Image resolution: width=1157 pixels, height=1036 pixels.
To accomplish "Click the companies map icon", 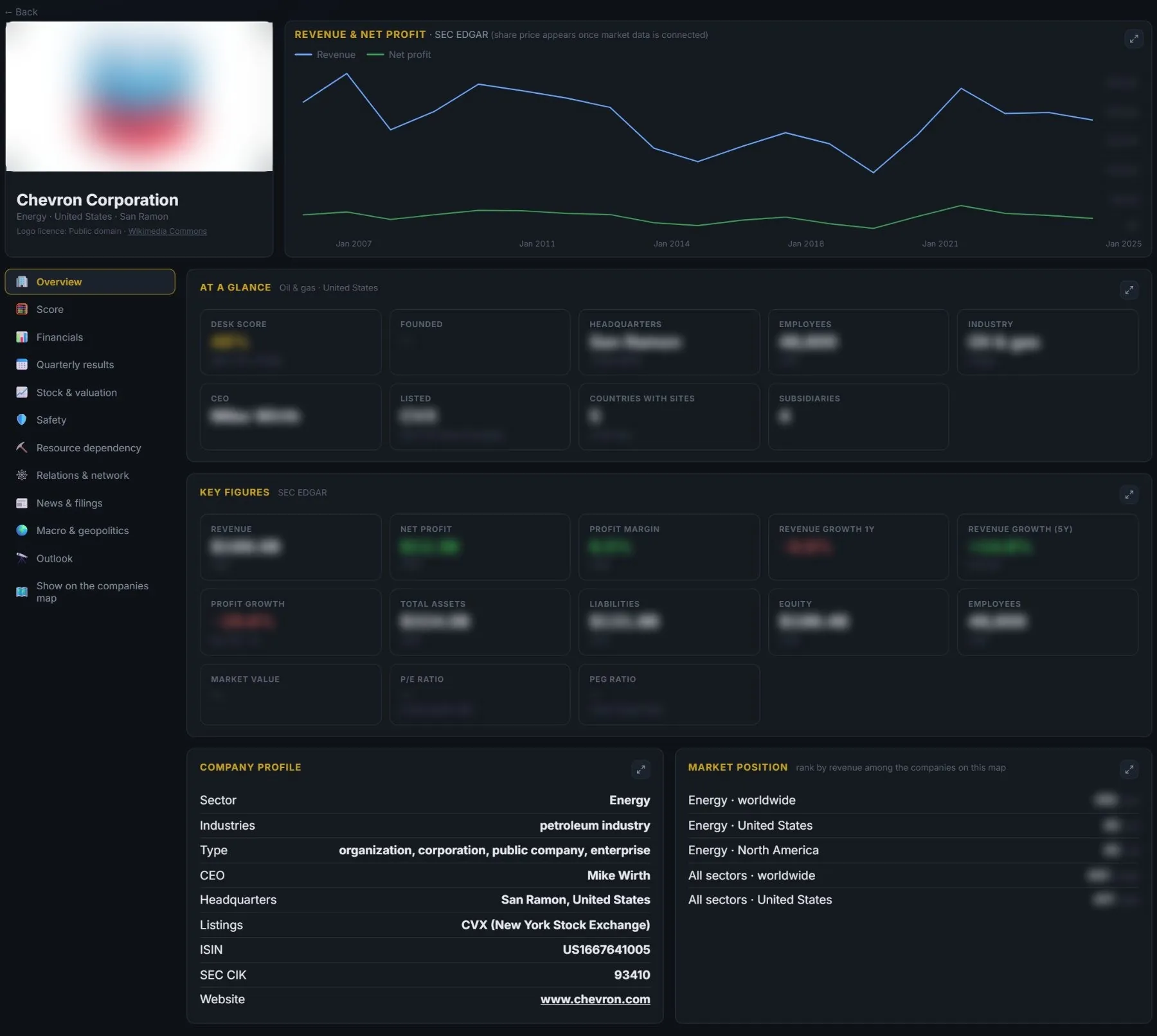I will tap(22, 592).
